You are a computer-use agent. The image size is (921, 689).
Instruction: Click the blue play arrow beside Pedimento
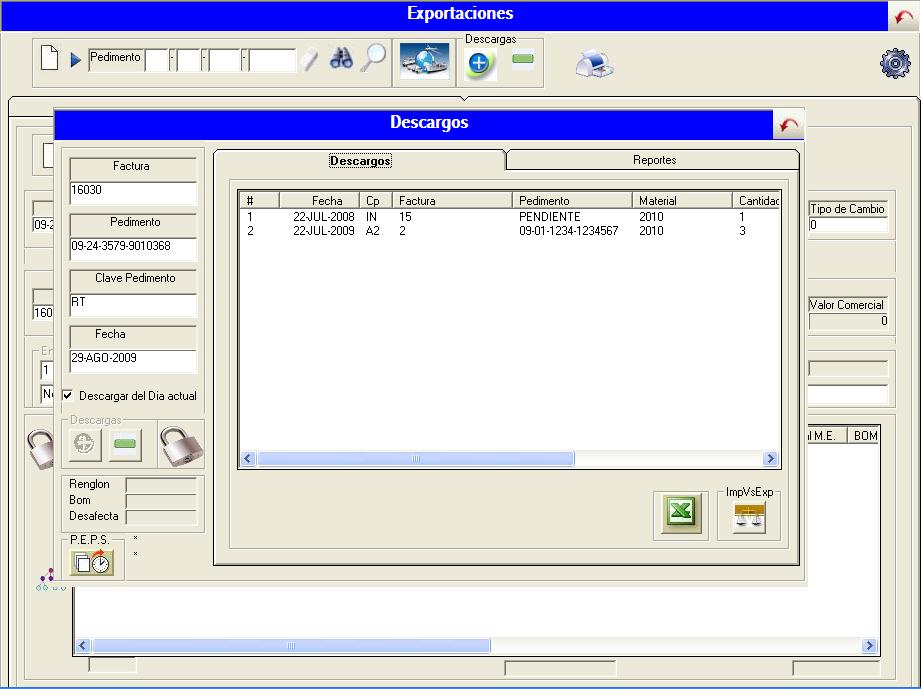tap(76, 60)
